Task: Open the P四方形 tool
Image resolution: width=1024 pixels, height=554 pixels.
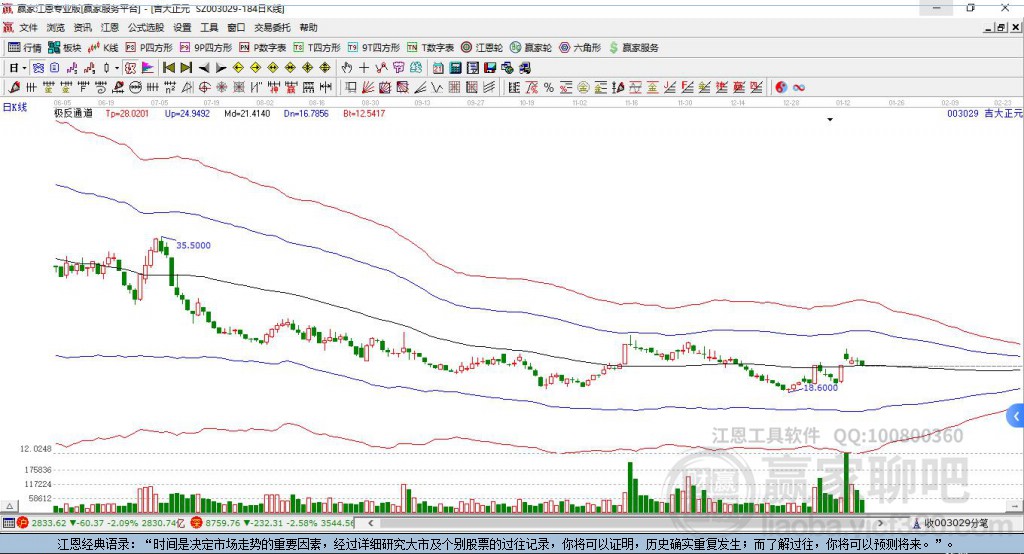Action: pyautogui.click(x=149, y=48)
